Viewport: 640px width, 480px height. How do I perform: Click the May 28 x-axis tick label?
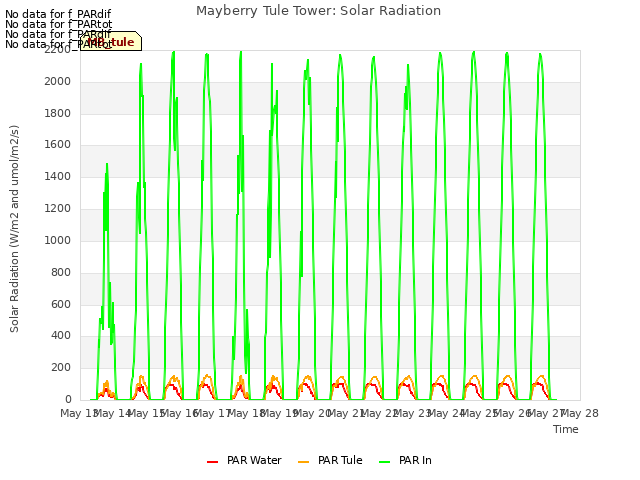click(x=580, y=413)
